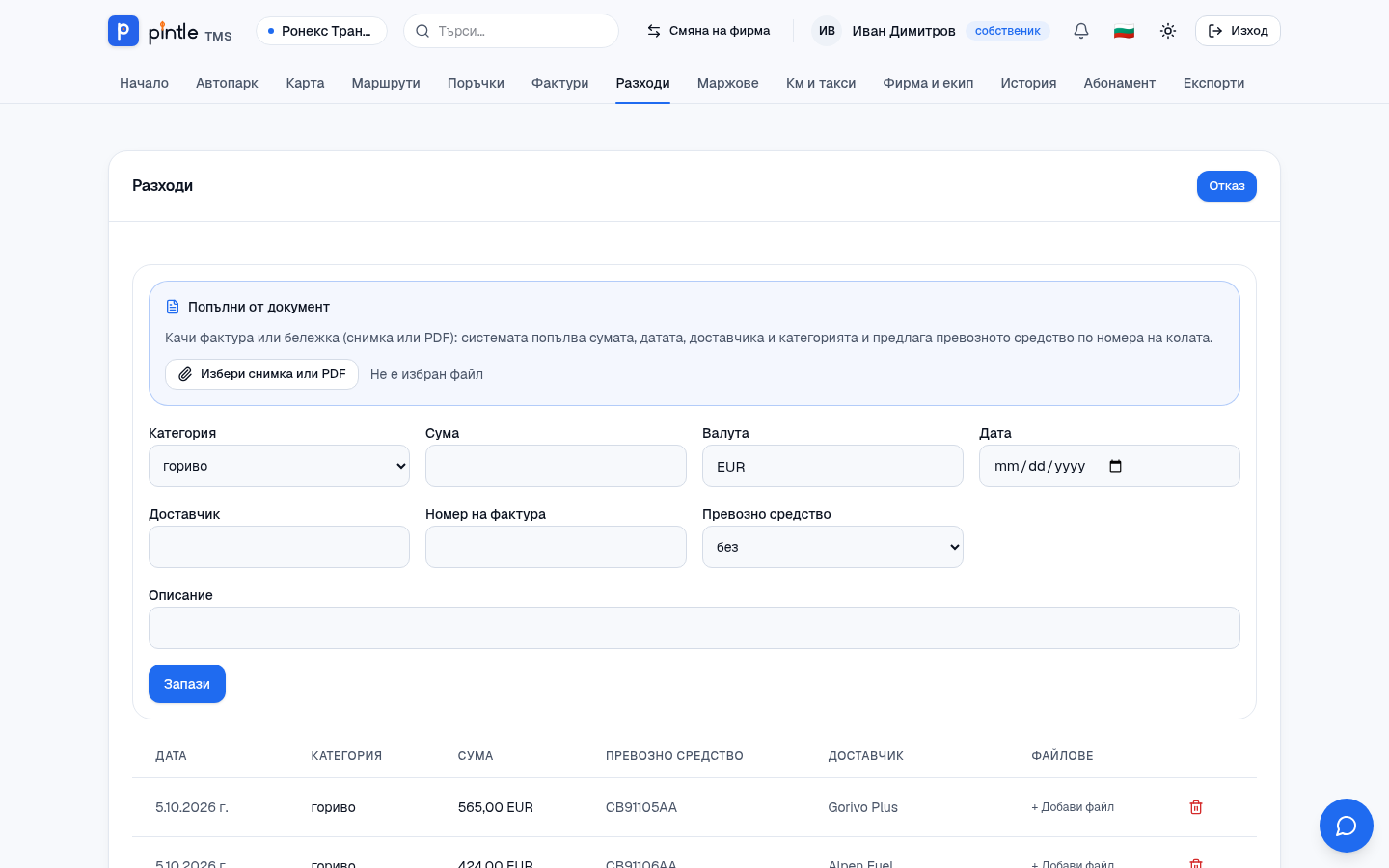The height and width of the screenshot is (868, 1389).
Task: Switch to the Карта tab
Action: pos(305,83)
